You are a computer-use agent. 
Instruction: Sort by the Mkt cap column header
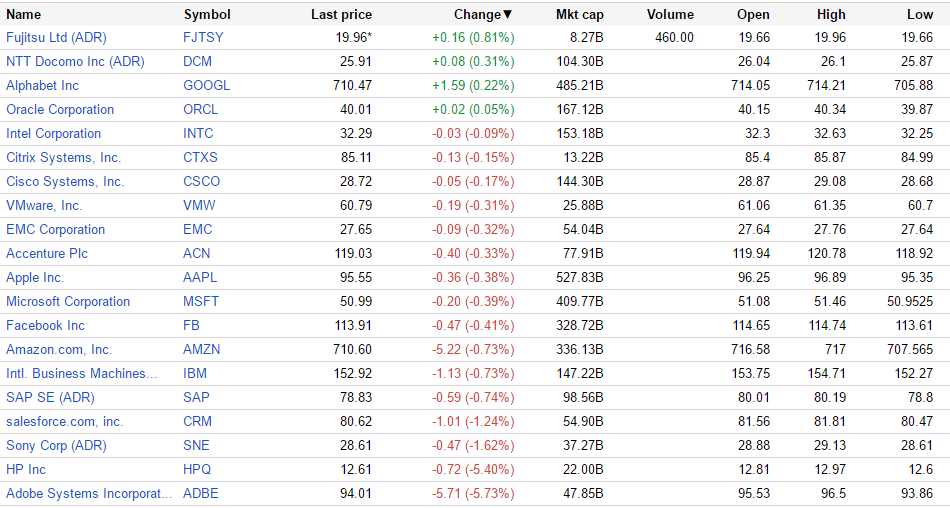580,14
